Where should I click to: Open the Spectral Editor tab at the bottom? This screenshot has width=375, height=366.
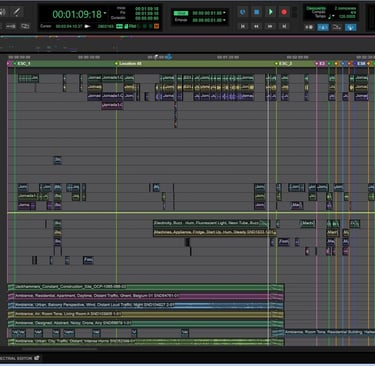tap(16, 358)
